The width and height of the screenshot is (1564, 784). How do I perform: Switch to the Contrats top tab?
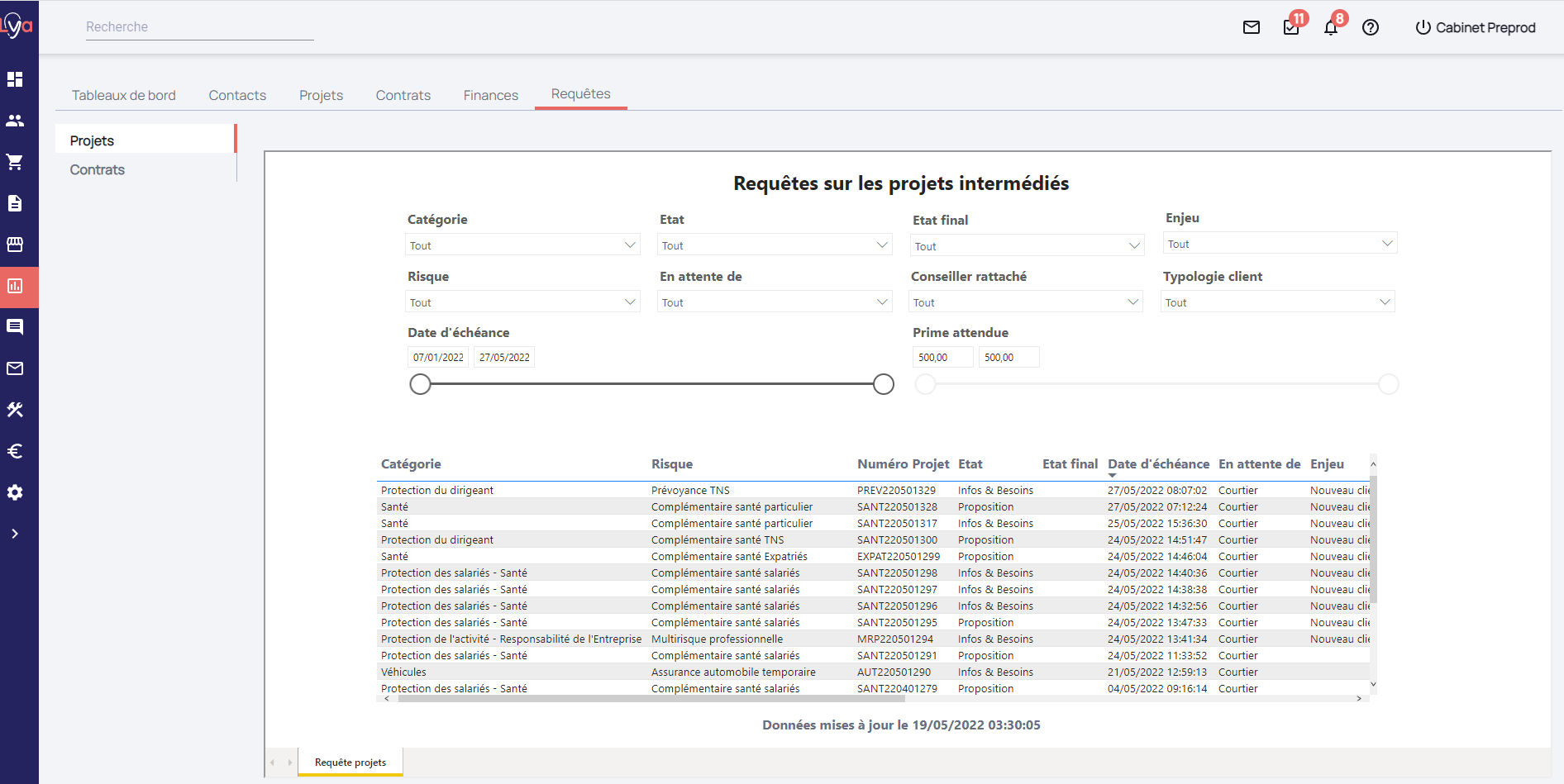(403, 96)
